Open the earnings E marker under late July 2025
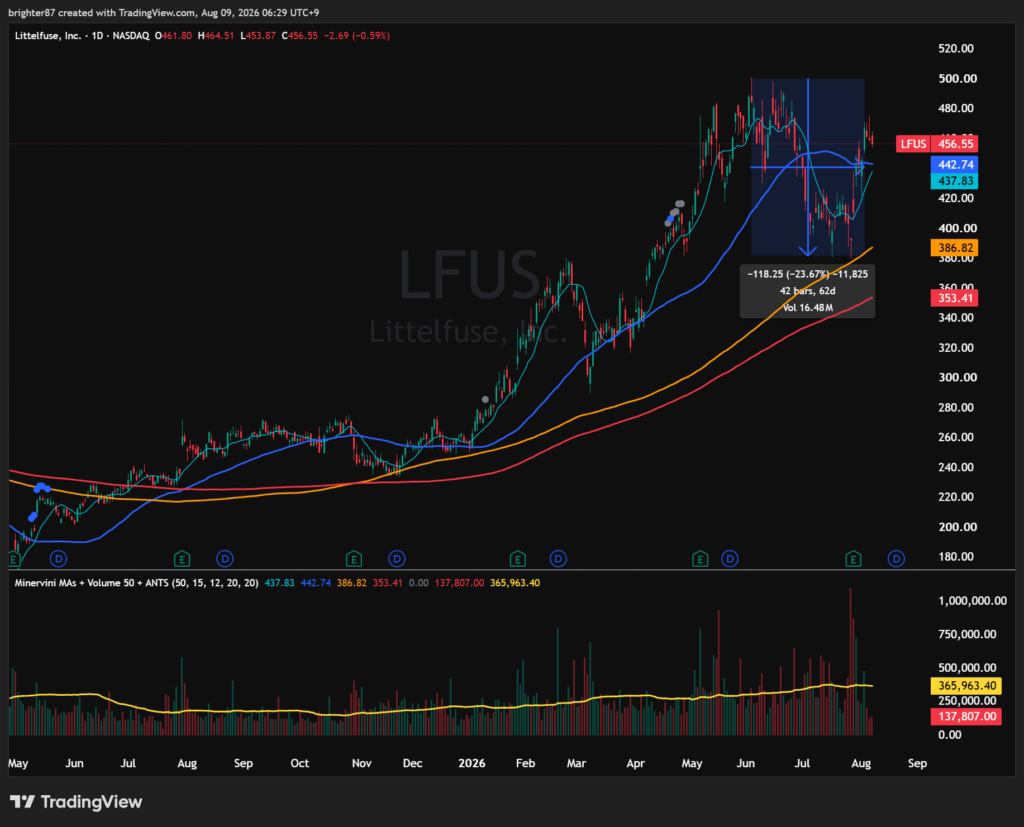The image size is (1024, 827). pyautogui.click(x=182, y=559)
